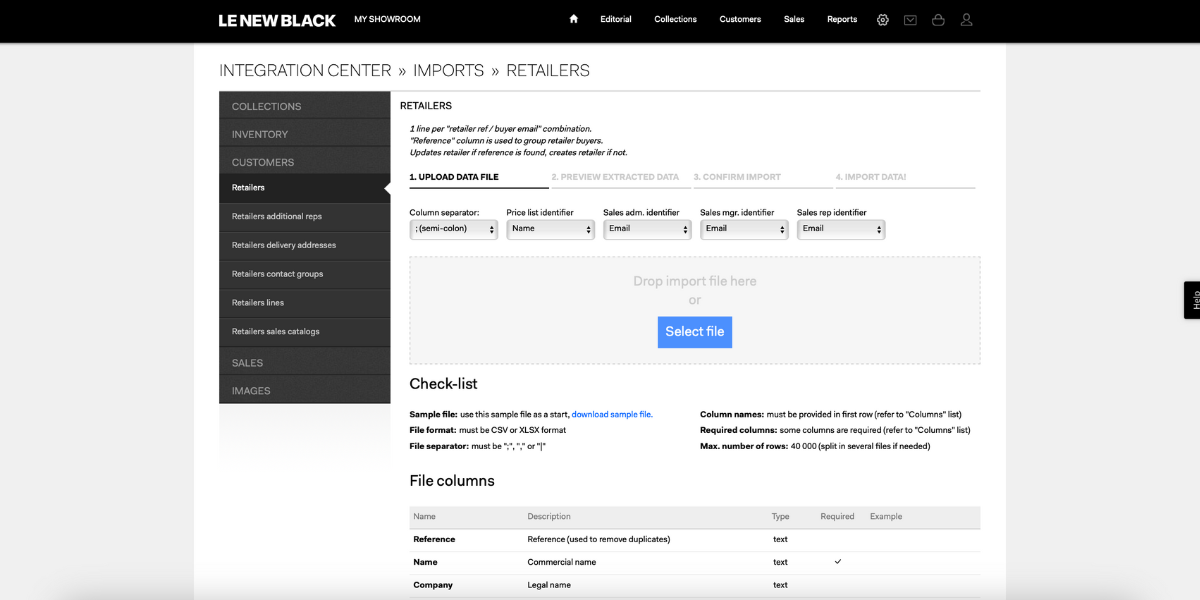Screen dimensions: 1200x600
Task: Open the Sales mgr. identifier dropdown
Action: pyautogui.click(x=744, y=229)
